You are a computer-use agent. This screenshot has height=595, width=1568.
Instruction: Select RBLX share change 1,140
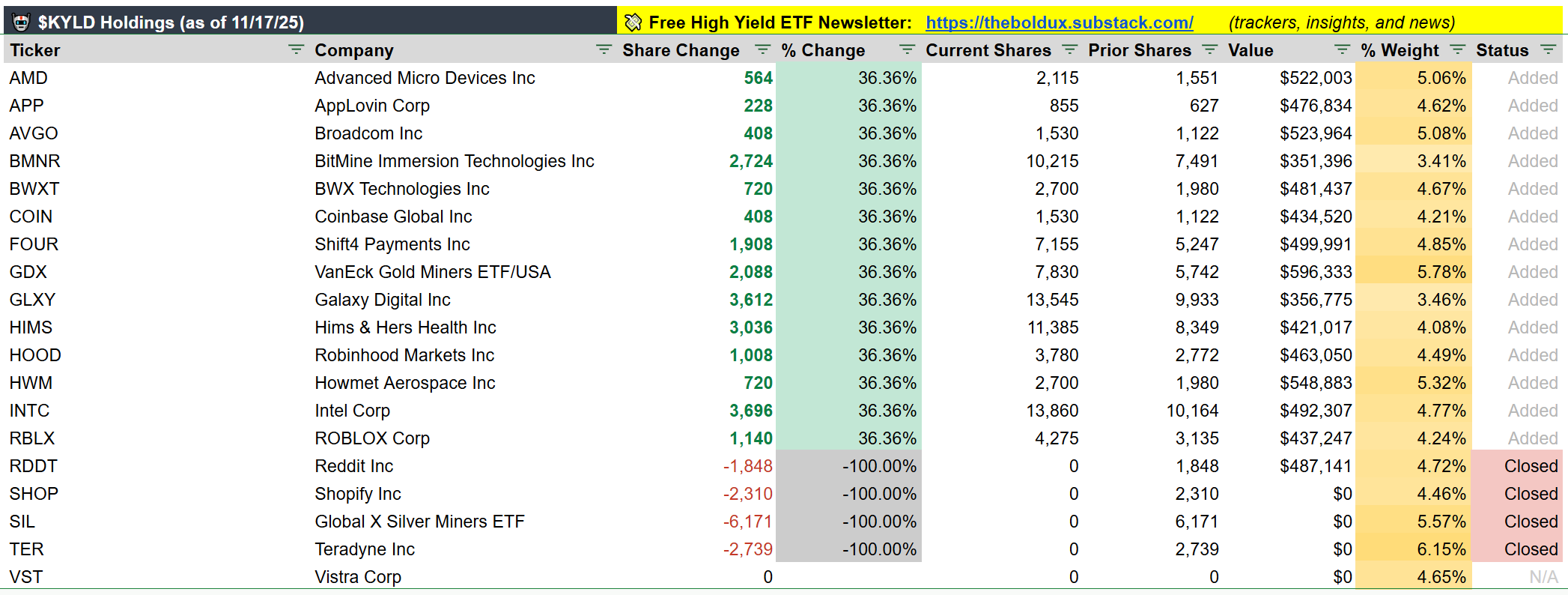click(x=696, y=438)
